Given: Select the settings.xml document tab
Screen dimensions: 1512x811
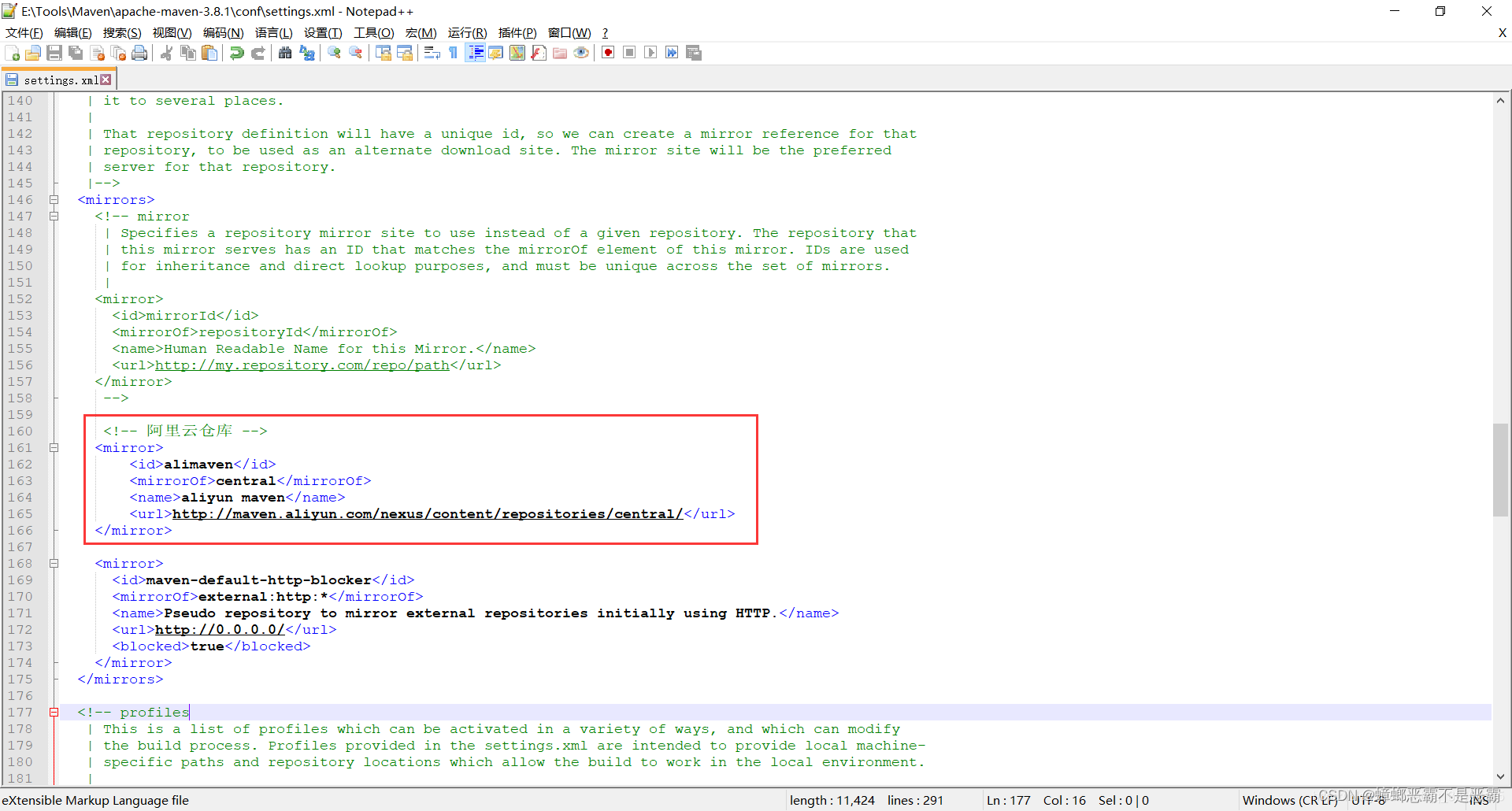Looking at the screenshot, I should pyautogui.click(x=59, y=80).
